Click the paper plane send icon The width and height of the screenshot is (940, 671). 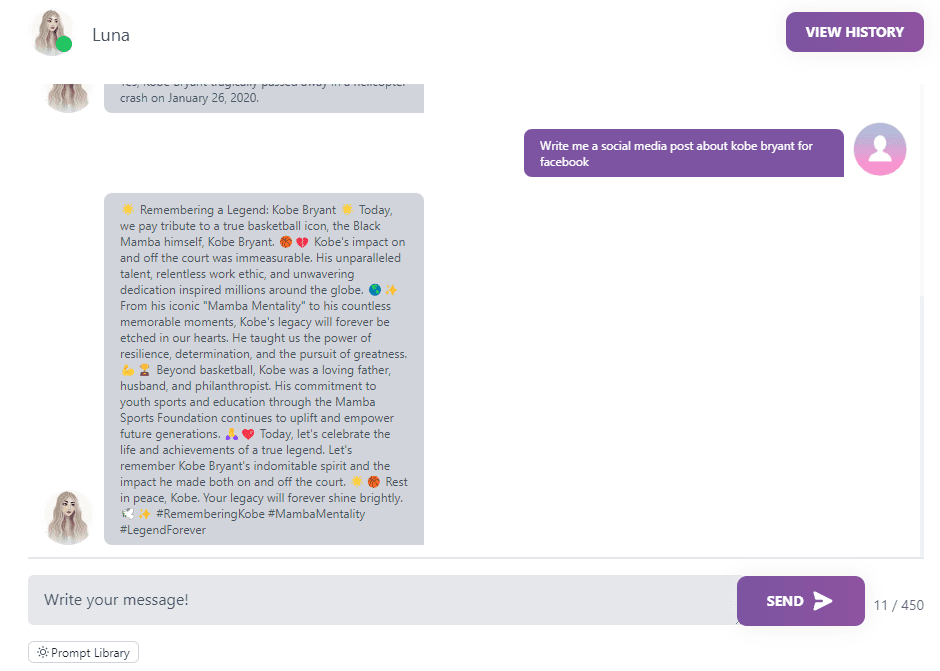[822, 601]
